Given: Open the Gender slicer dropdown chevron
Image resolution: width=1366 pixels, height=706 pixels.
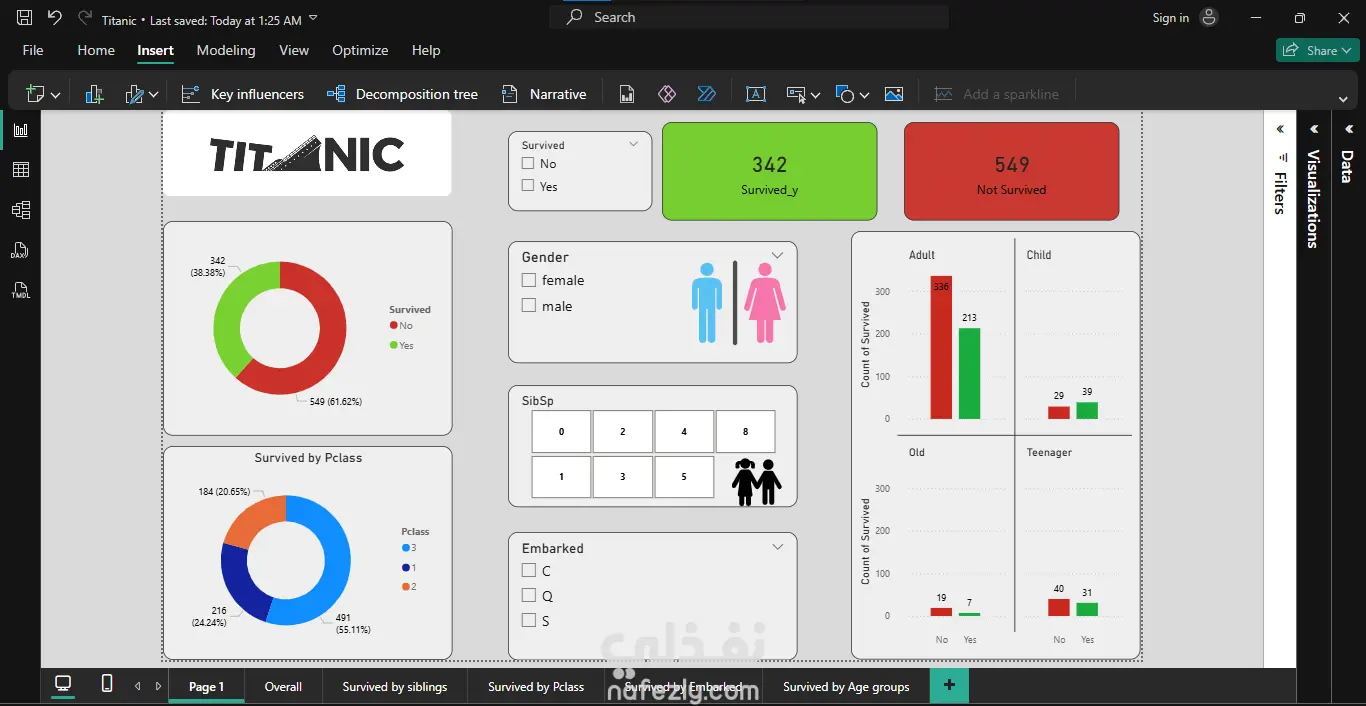Looking at the screenshot, I should point(777,256).
